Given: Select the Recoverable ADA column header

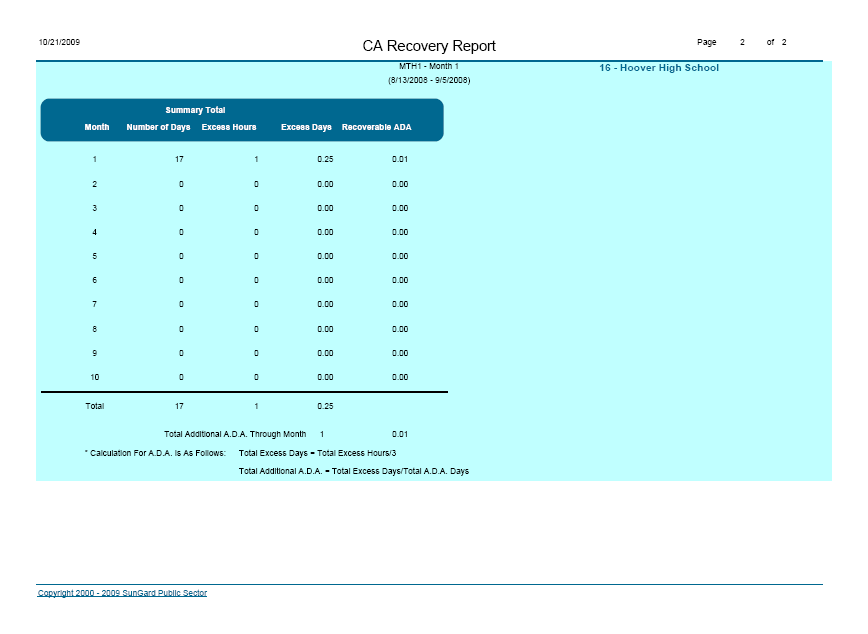Looking at the screenshot, I should pyautogui.click(x=376, y=128).
